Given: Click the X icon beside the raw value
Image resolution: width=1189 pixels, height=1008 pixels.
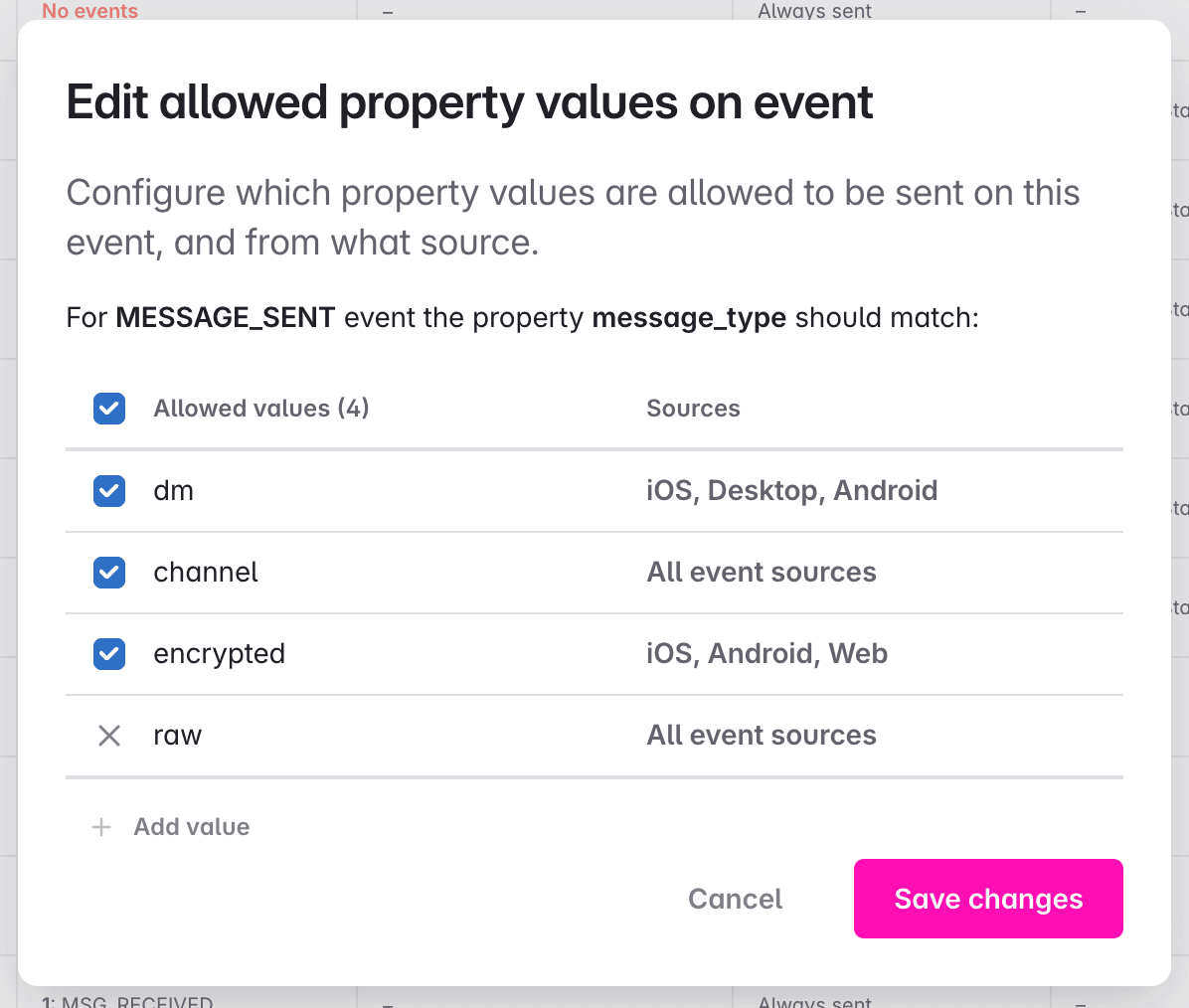Looking at the screenshot, I should [109, 736].
